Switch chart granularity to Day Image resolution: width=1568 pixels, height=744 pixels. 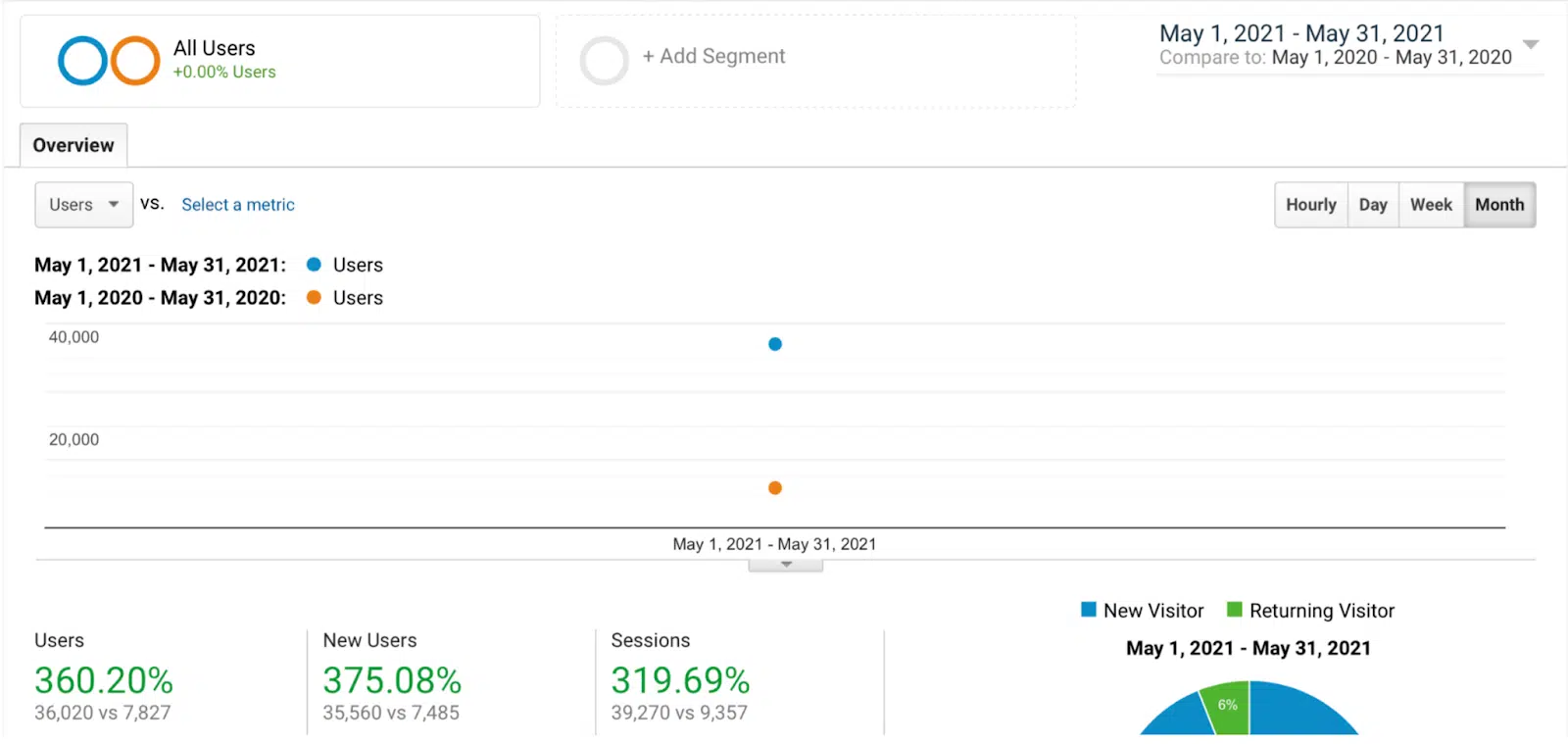coord(1373,205)
